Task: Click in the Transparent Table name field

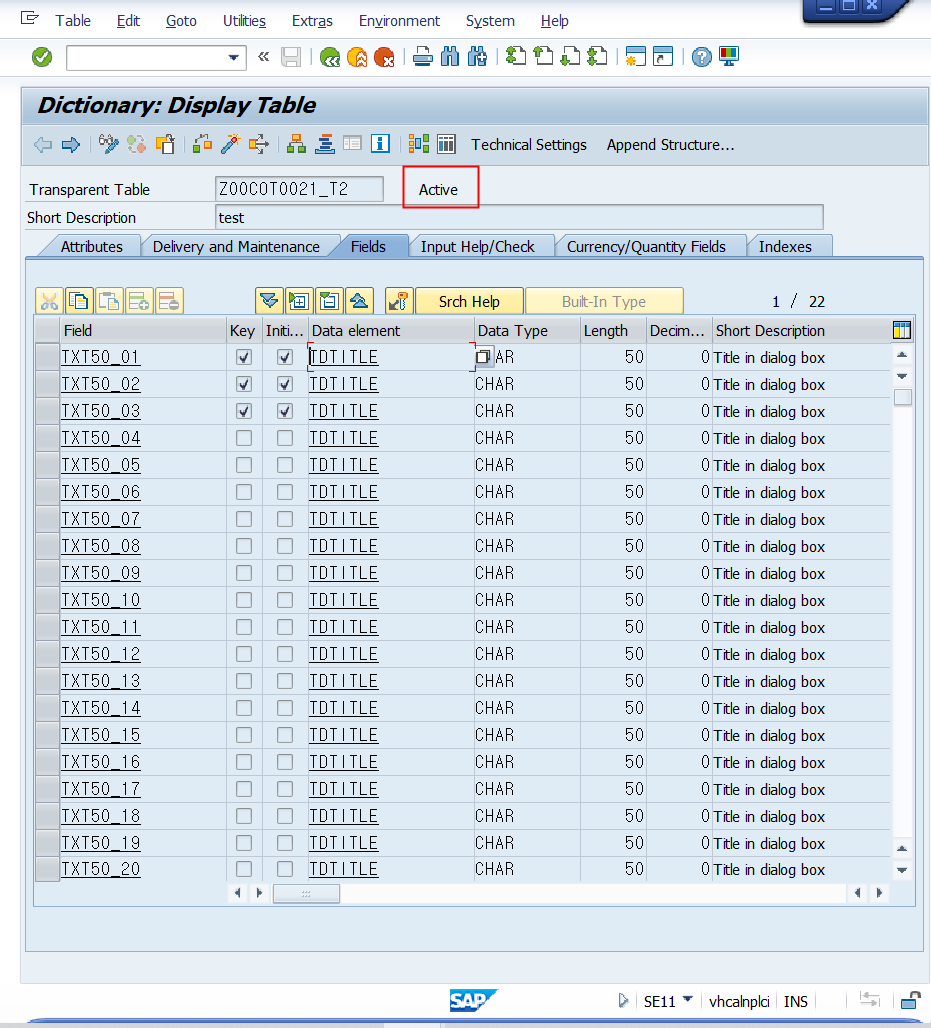Action: click(x=299, y=189)
